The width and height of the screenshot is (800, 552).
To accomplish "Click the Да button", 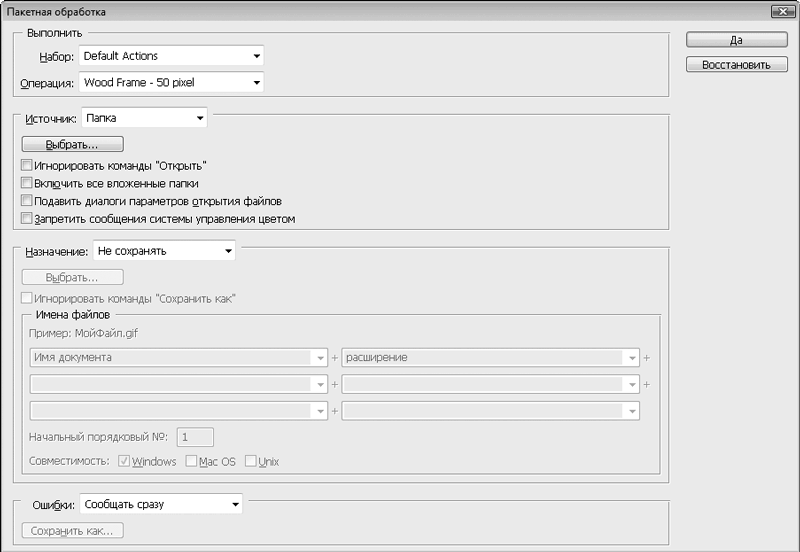I will coord(737,40).
